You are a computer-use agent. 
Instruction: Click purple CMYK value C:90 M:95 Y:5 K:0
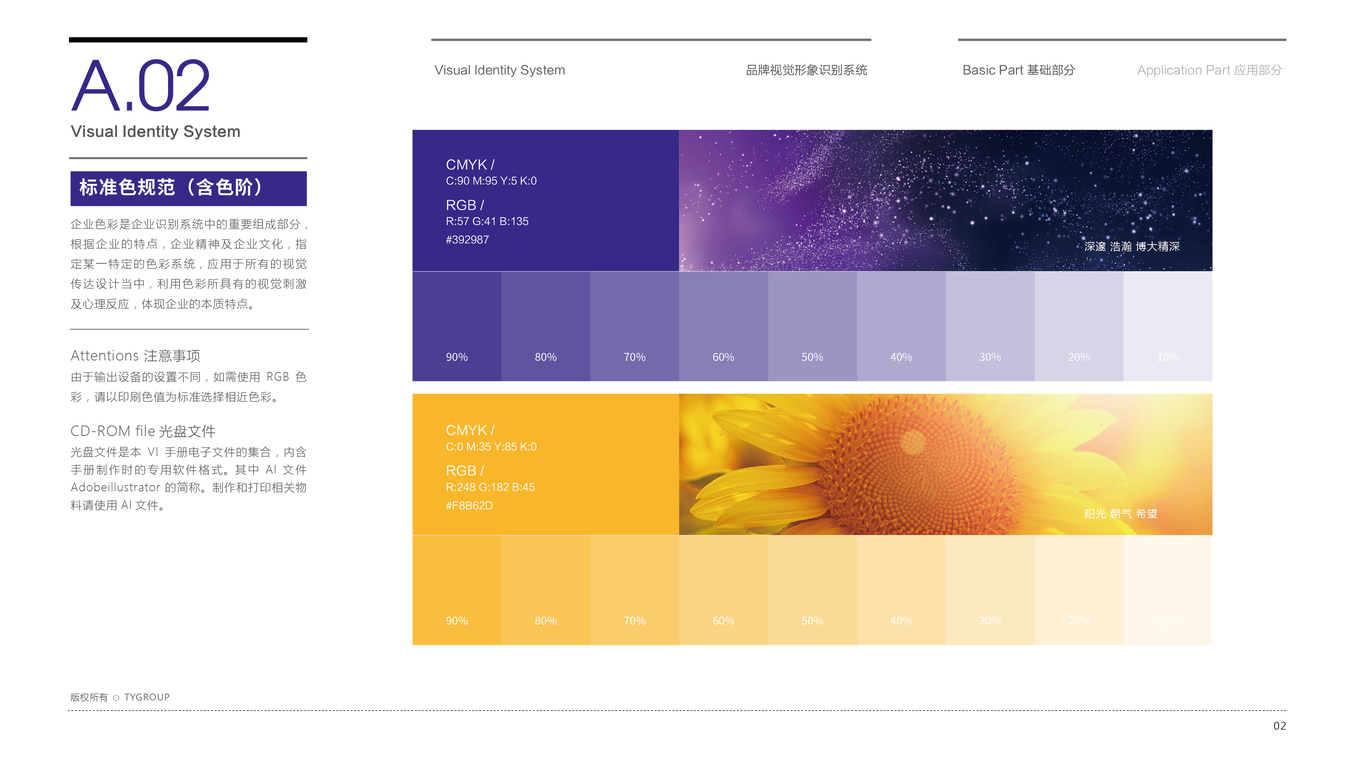(491, 181)
